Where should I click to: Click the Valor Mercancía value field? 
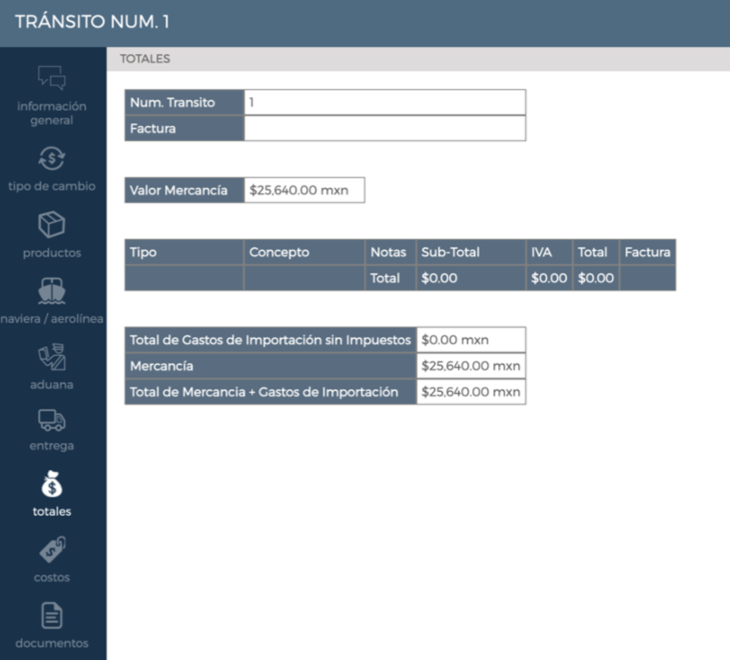coord(304,190)
